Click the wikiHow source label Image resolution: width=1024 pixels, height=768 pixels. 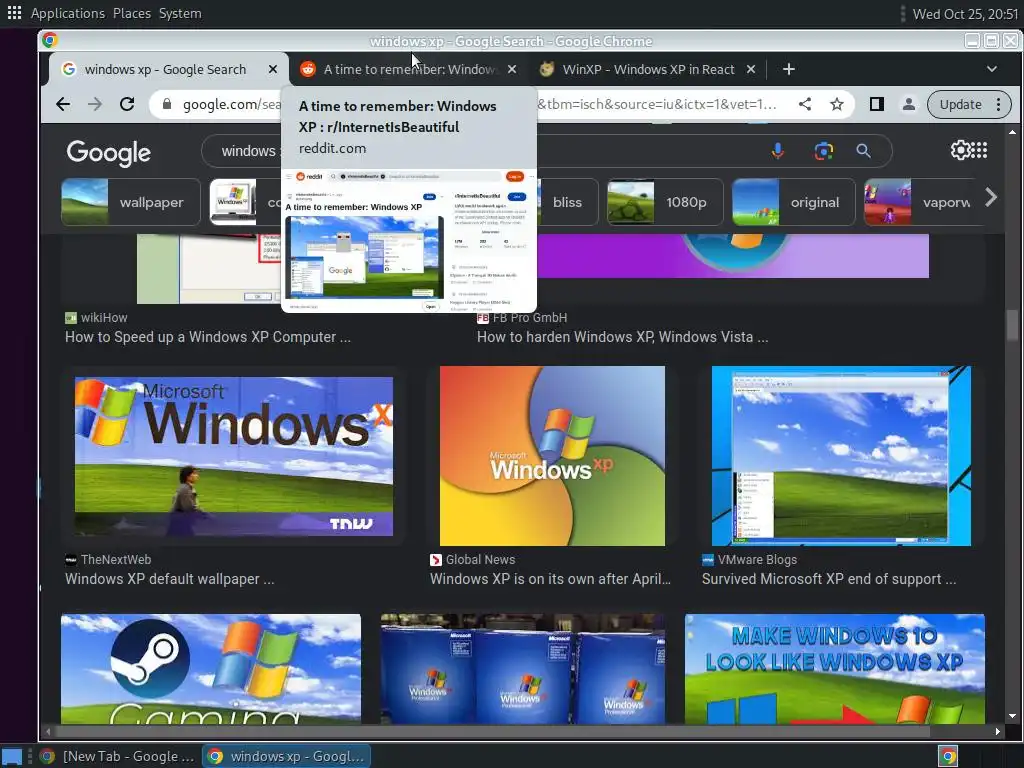pos(96,317)
